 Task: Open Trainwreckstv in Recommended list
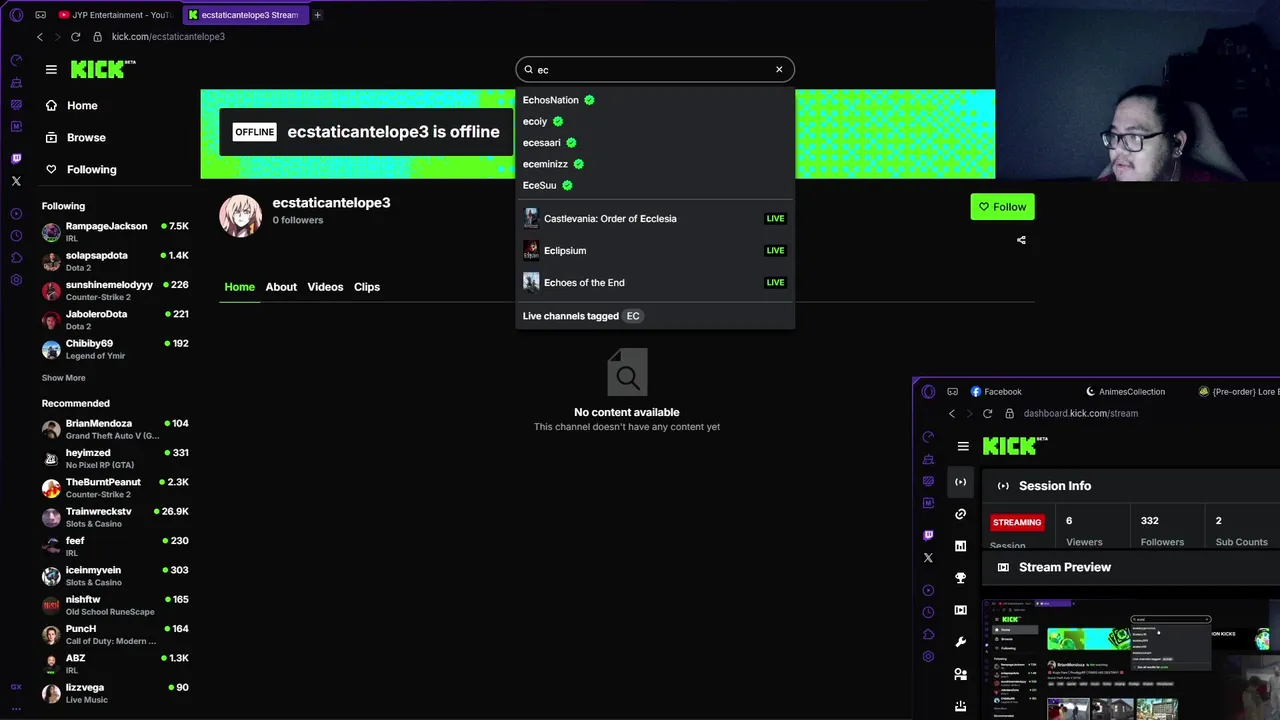pos(115,517)
